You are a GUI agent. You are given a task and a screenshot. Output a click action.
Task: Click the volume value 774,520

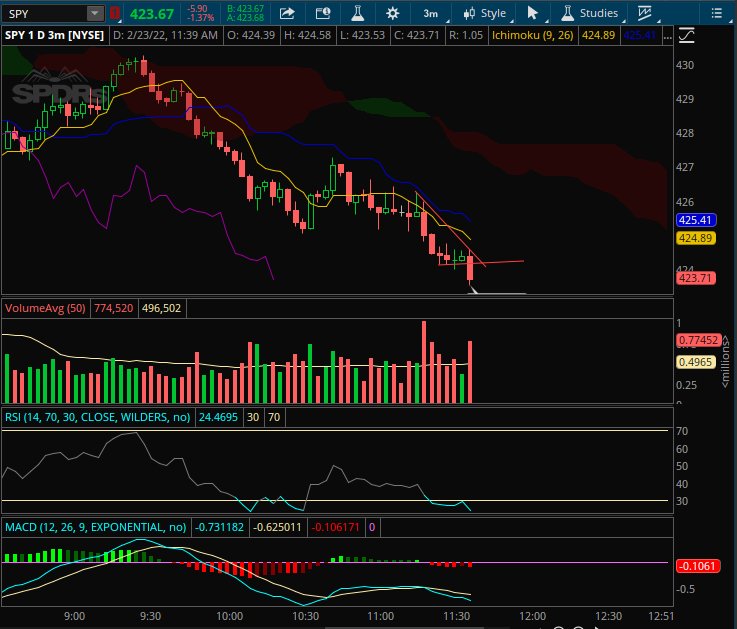pyautogui.click(x=113, y=308)
